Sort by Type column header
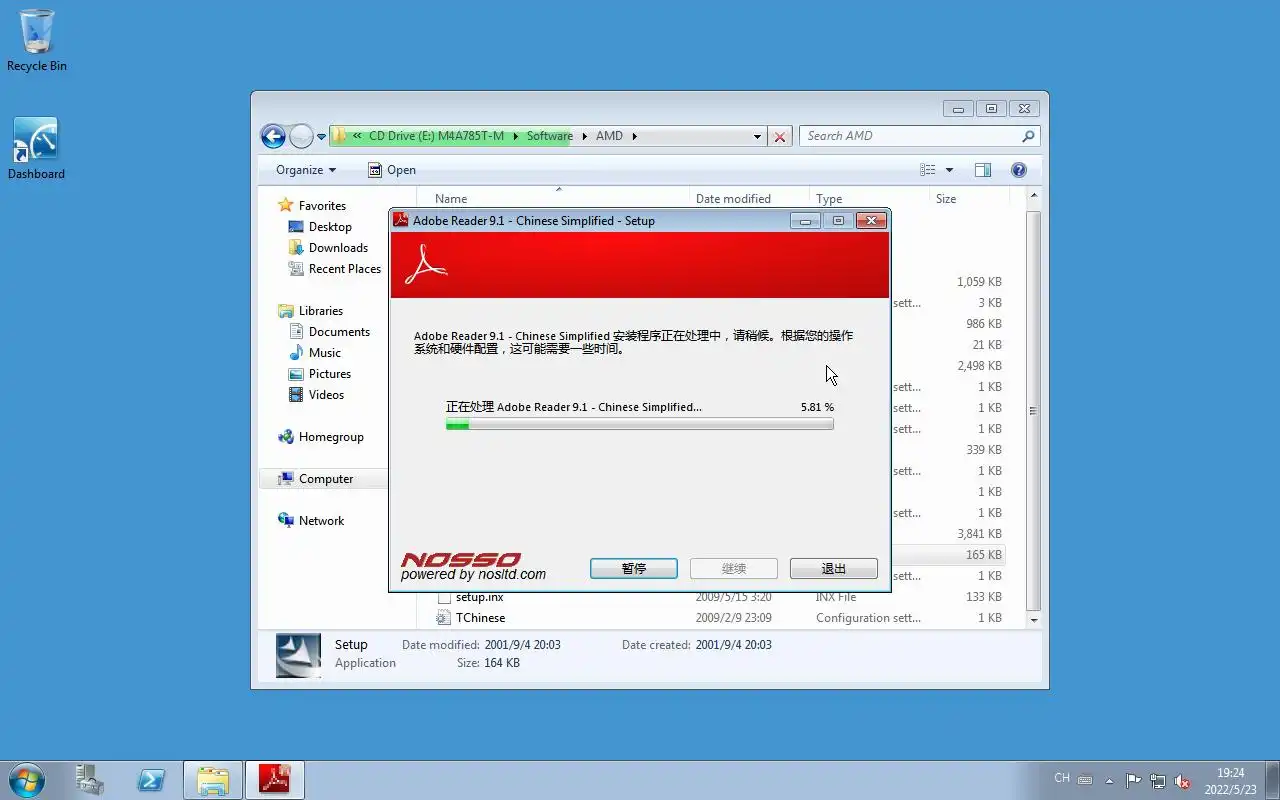 coord(869,198)
